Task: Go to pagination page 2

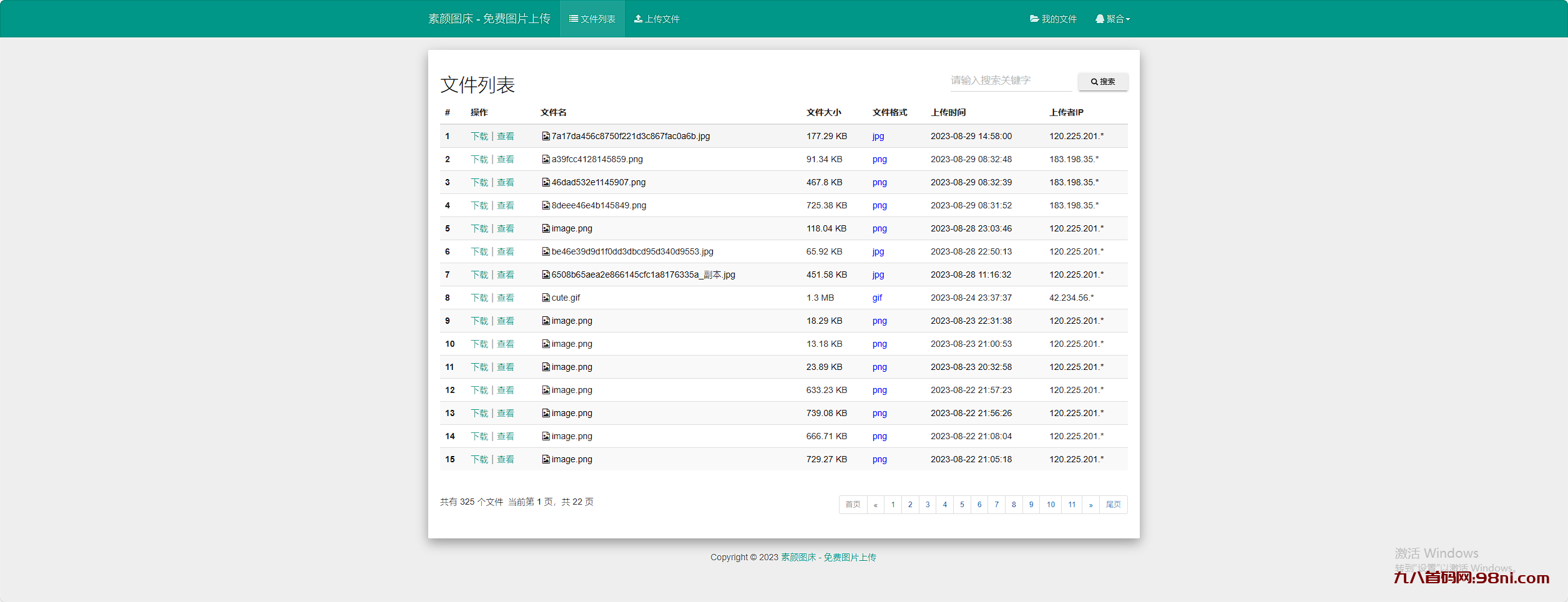Action: click(x=910, y=505)
